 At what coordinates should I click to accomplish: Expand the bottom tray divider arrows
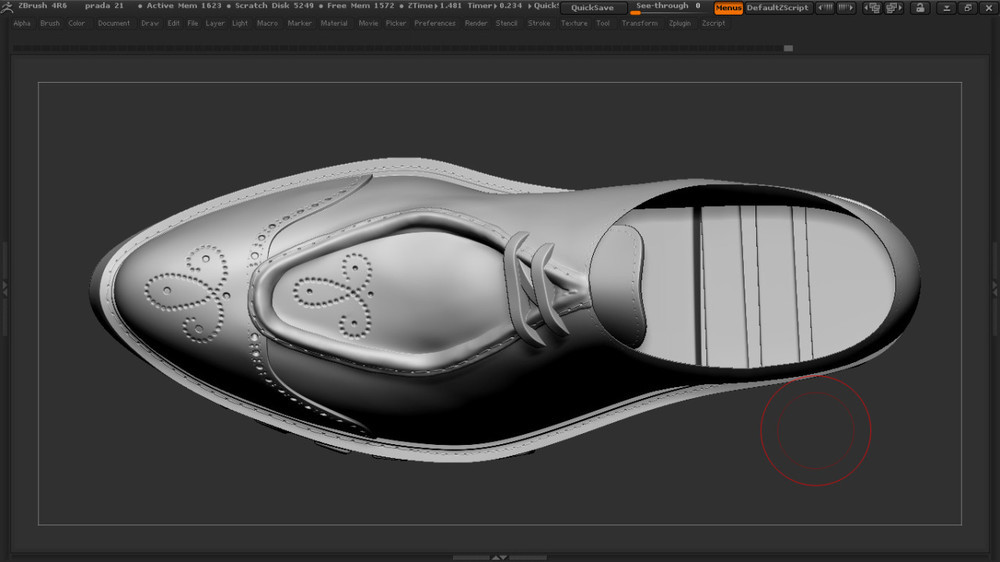pos(500,557)
